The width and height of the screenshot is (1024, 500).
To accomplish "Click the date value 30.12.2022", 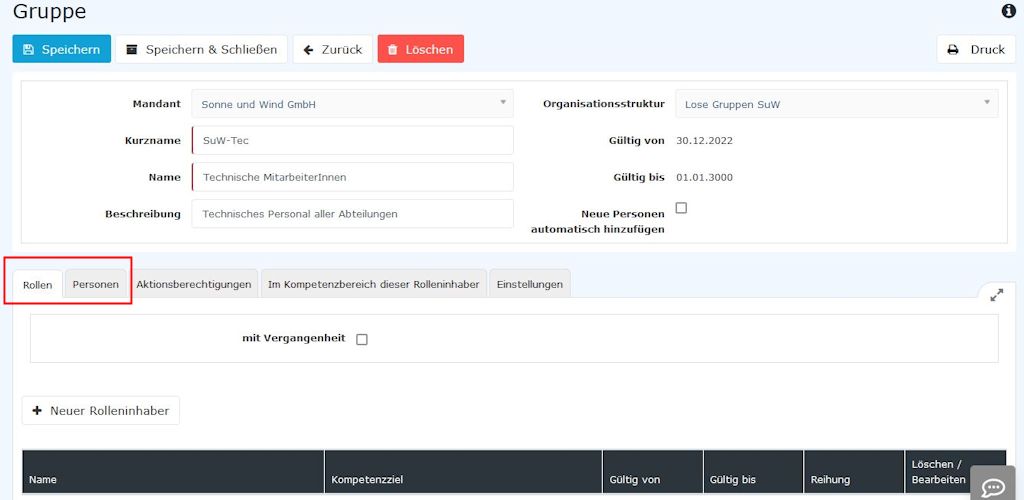I will [704, 140].
